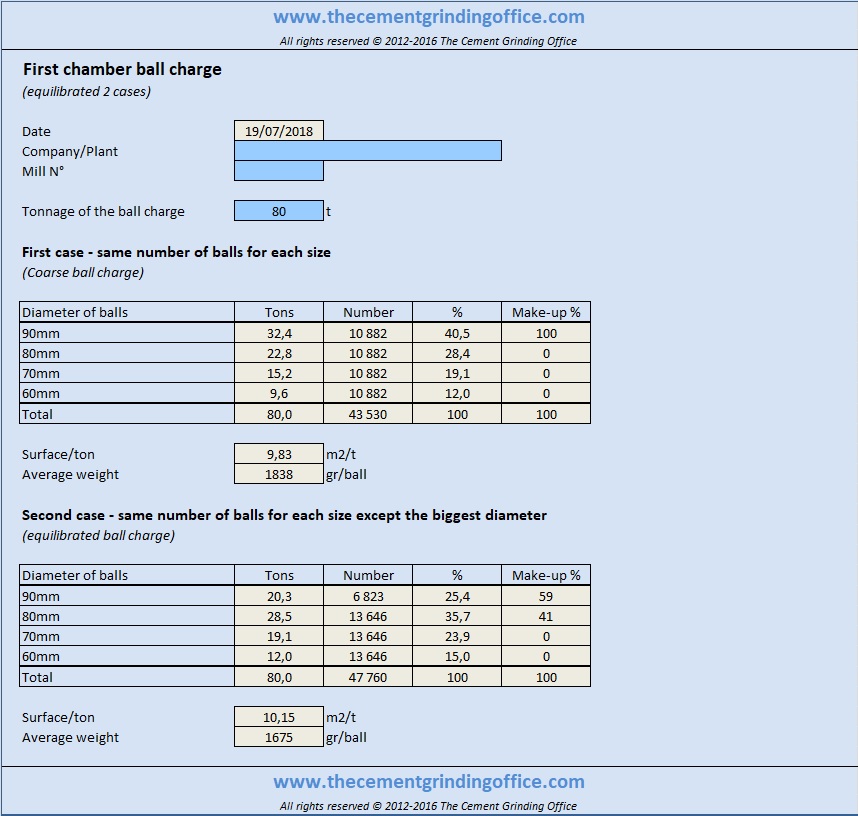Select first-case 60mm tons cell 9,6
The width and height of the screenshot is (858, 816).
[x=279, y=393]
